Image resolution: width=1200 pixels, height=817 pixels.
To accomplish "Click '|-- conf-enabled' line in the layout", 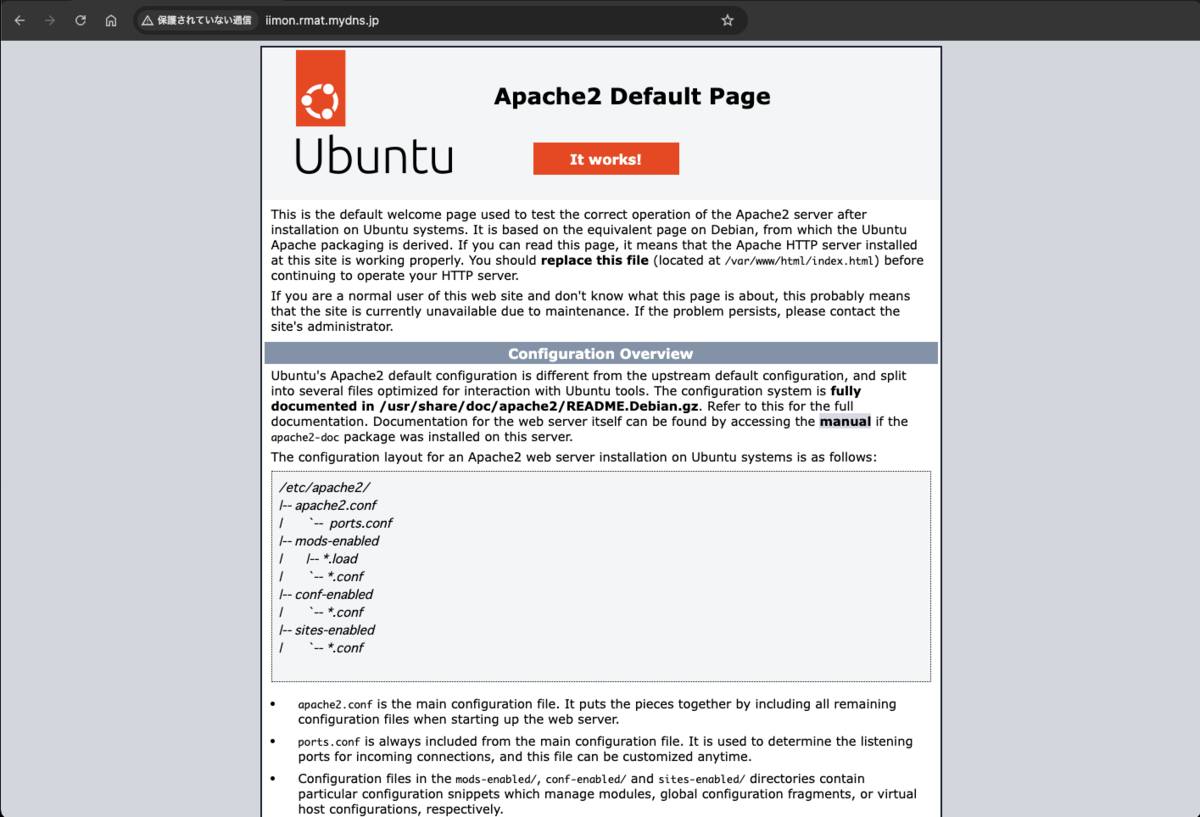I will pyautogui.click(x=327, y=594).
